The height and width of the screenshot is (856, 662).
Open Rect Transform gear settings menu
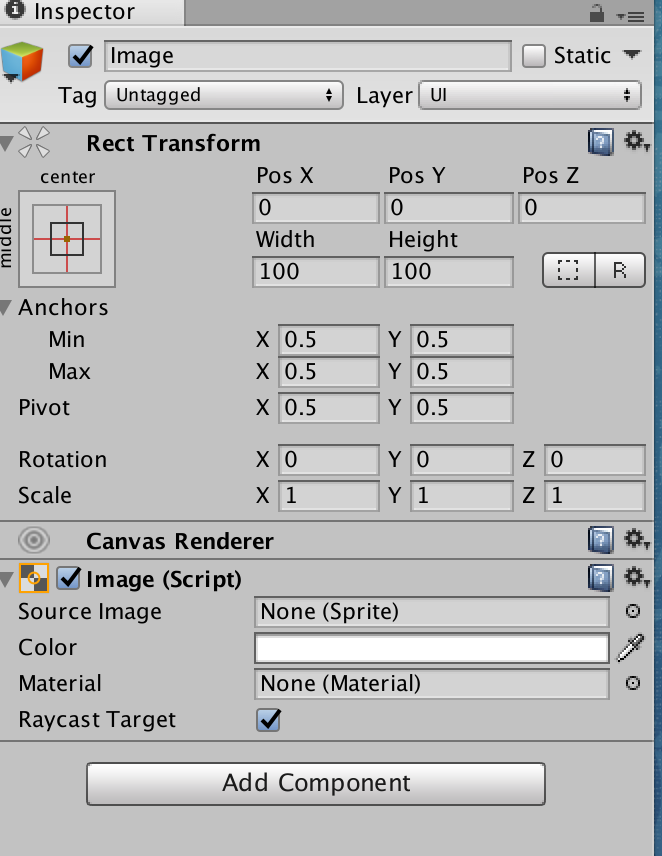pyautogui.click(x=636, y=141)
